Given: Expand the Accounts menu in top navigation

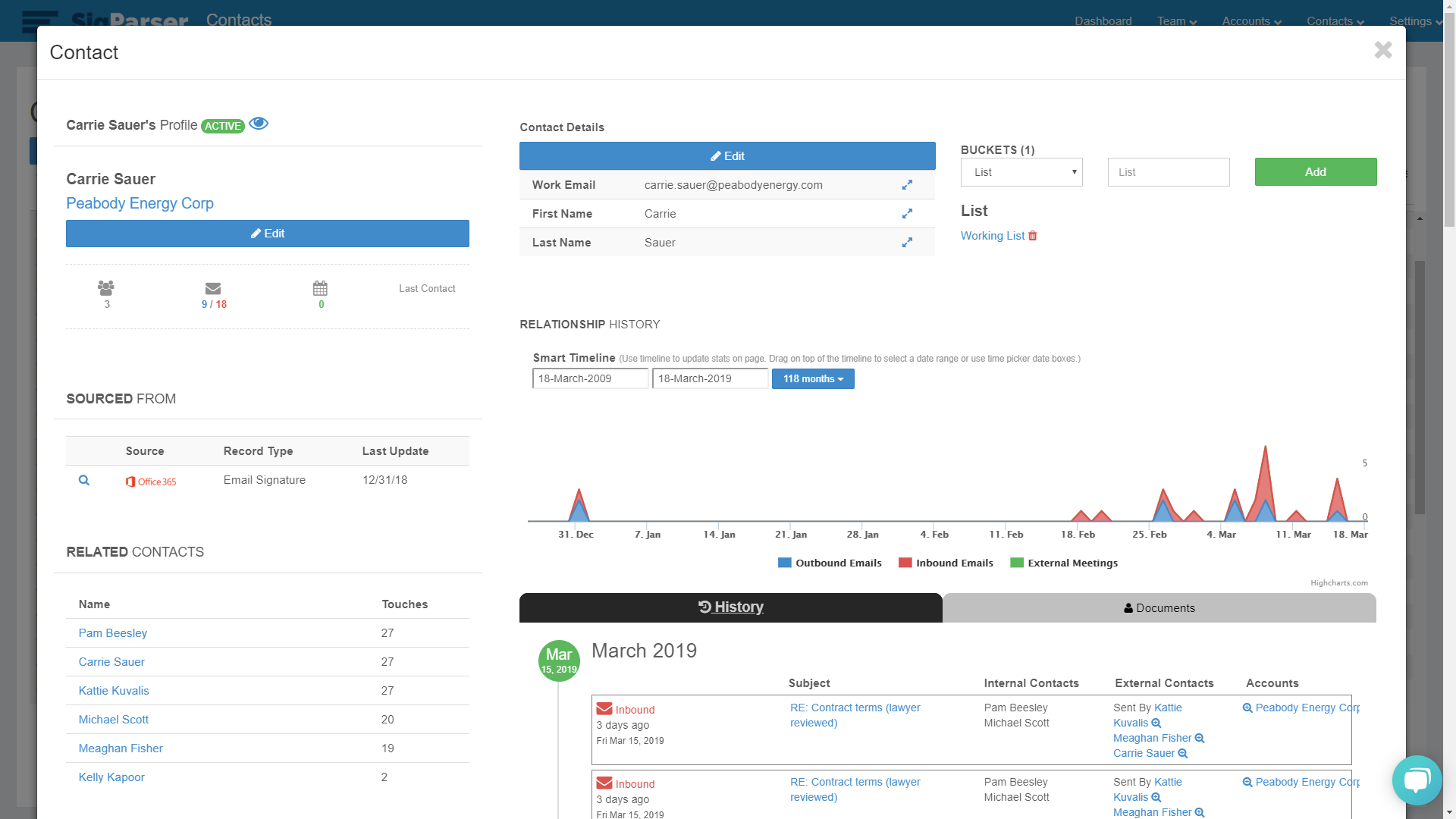Looking at the screenshot, I should tap(1251, 21).
